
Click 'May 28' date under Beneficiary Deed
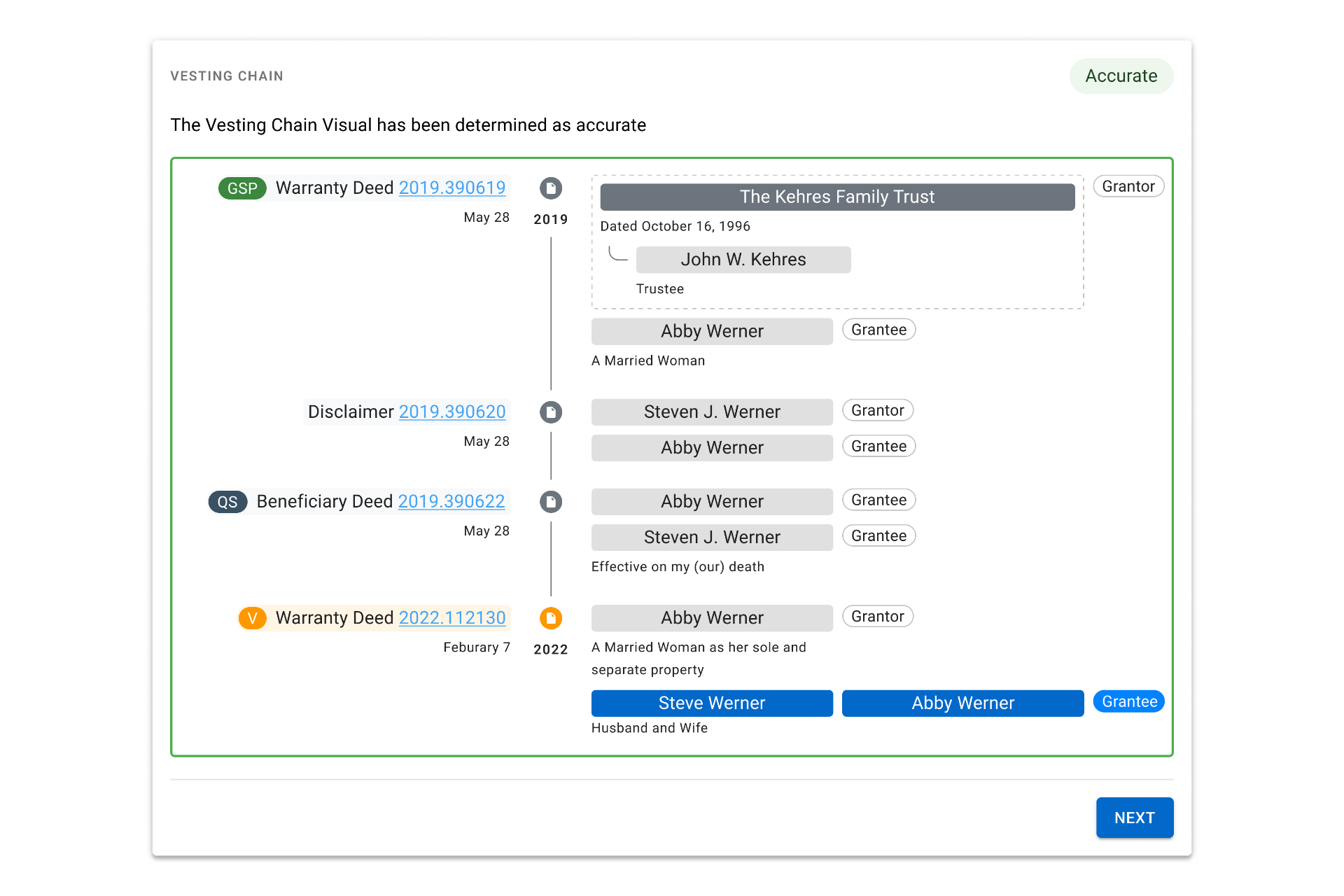[x=486, y=531]
